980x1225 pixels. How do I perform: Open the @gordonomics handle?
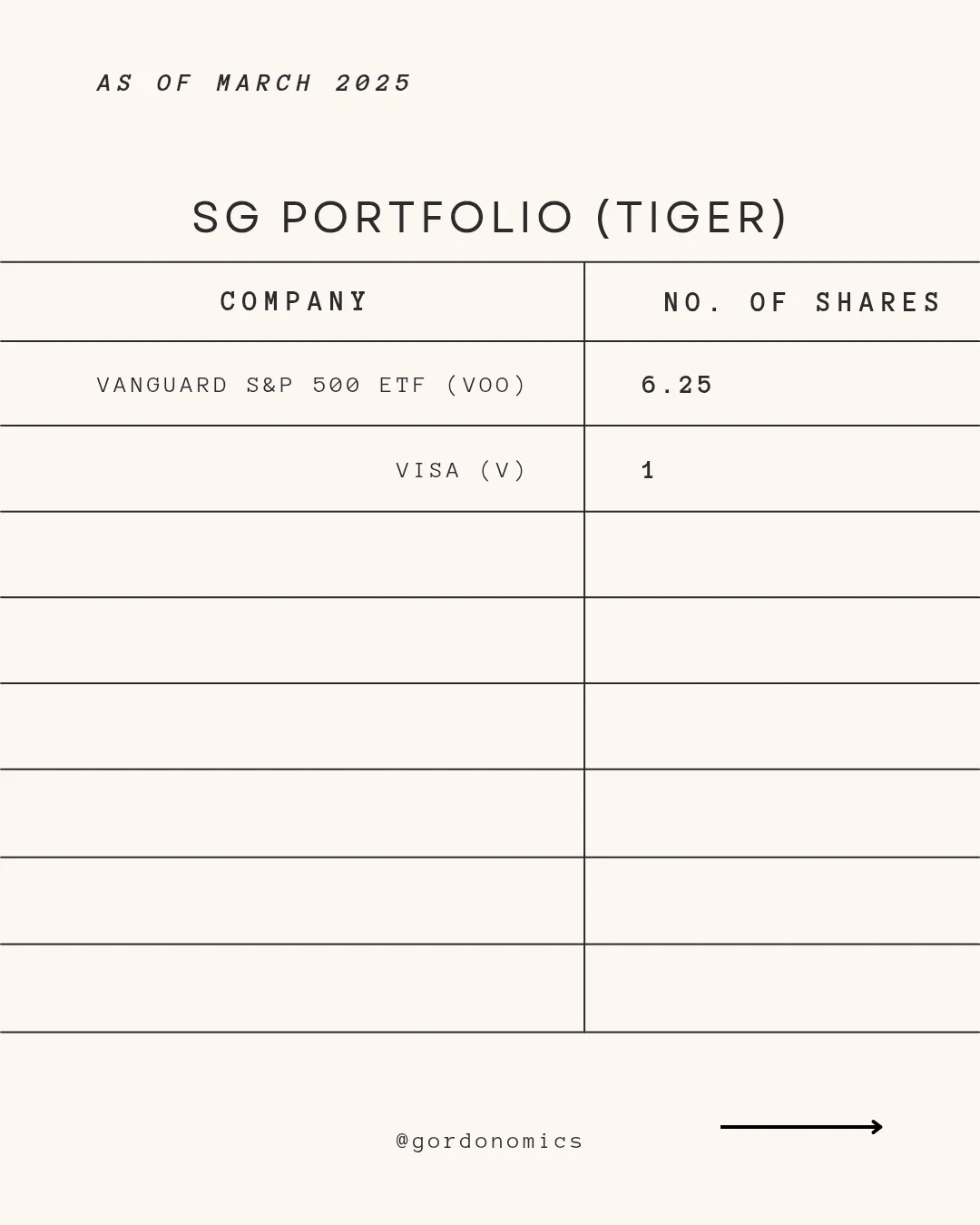(x=489, y=1141)
